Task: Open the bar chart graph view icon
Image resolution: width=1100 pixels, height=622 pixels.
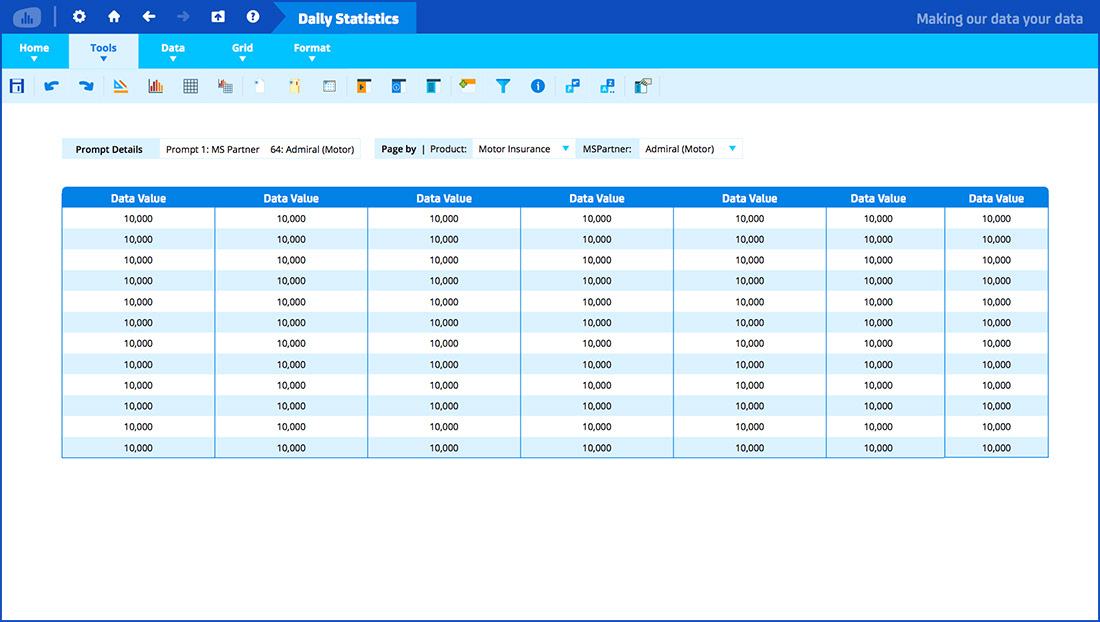Action: pos(155,86)
